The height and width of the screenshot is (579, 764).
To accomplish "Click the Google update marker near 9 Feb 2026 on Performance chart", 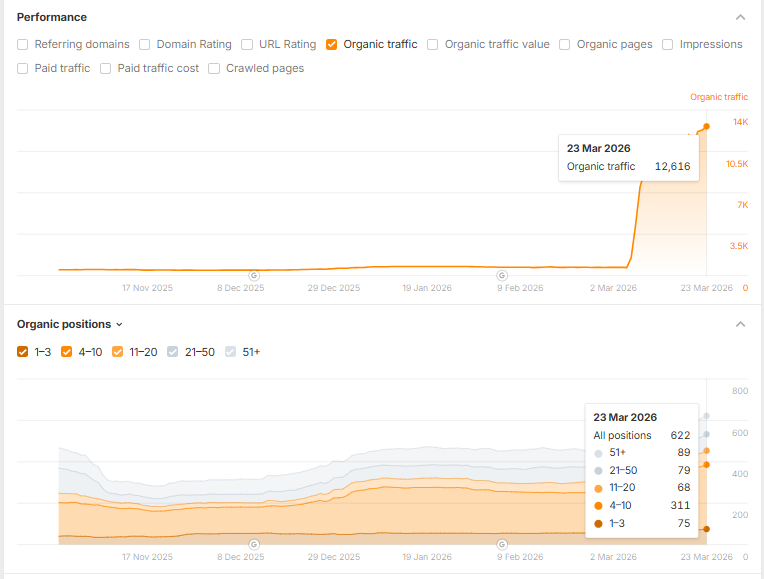I will click(x=502, y=275).
